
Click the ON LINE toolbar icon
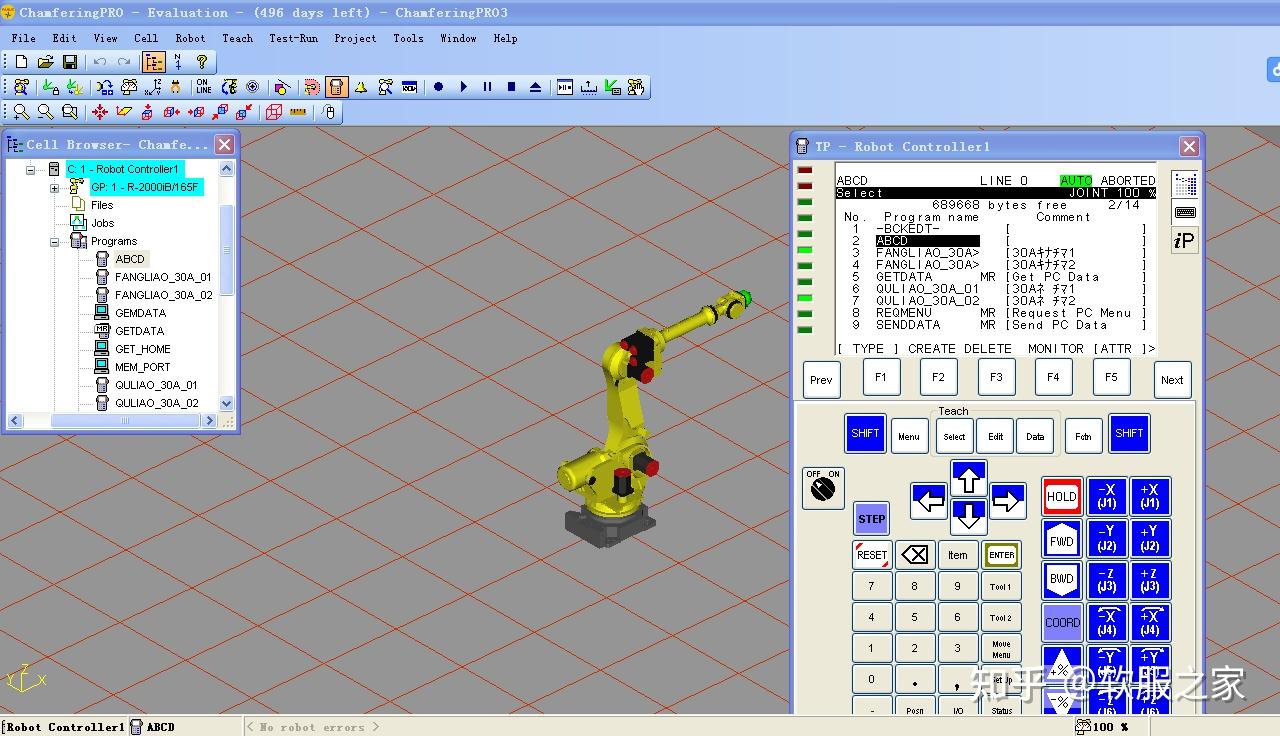click(x=203, y=87)
